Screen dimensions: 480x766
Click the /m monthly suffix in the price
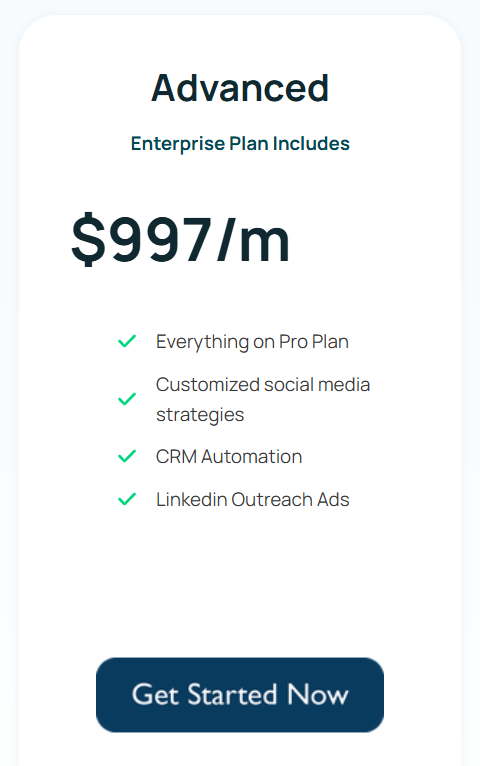pos(254,240)
